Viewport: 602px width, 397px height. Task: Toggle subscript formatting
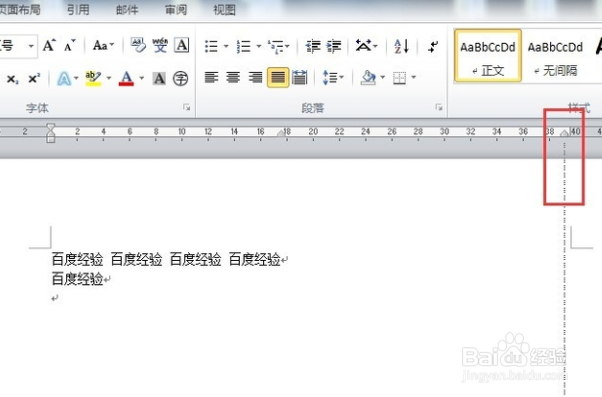[x=13, y=79]
